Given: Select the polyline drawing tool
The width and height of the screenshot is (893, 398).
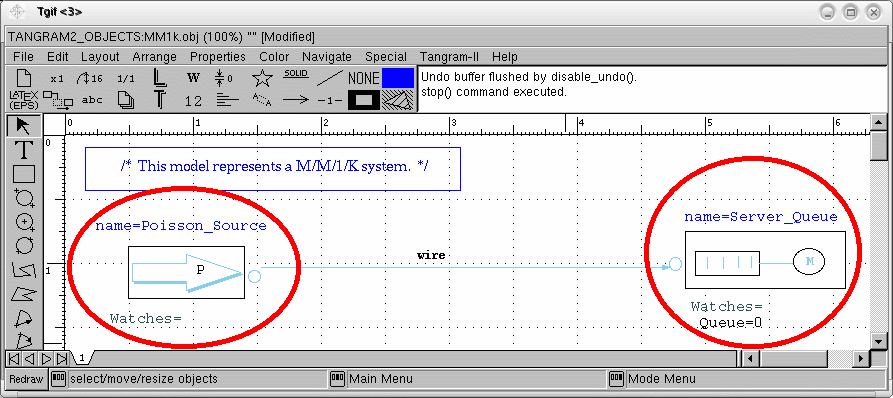Looking at the screenshot, I should point(23,270).
